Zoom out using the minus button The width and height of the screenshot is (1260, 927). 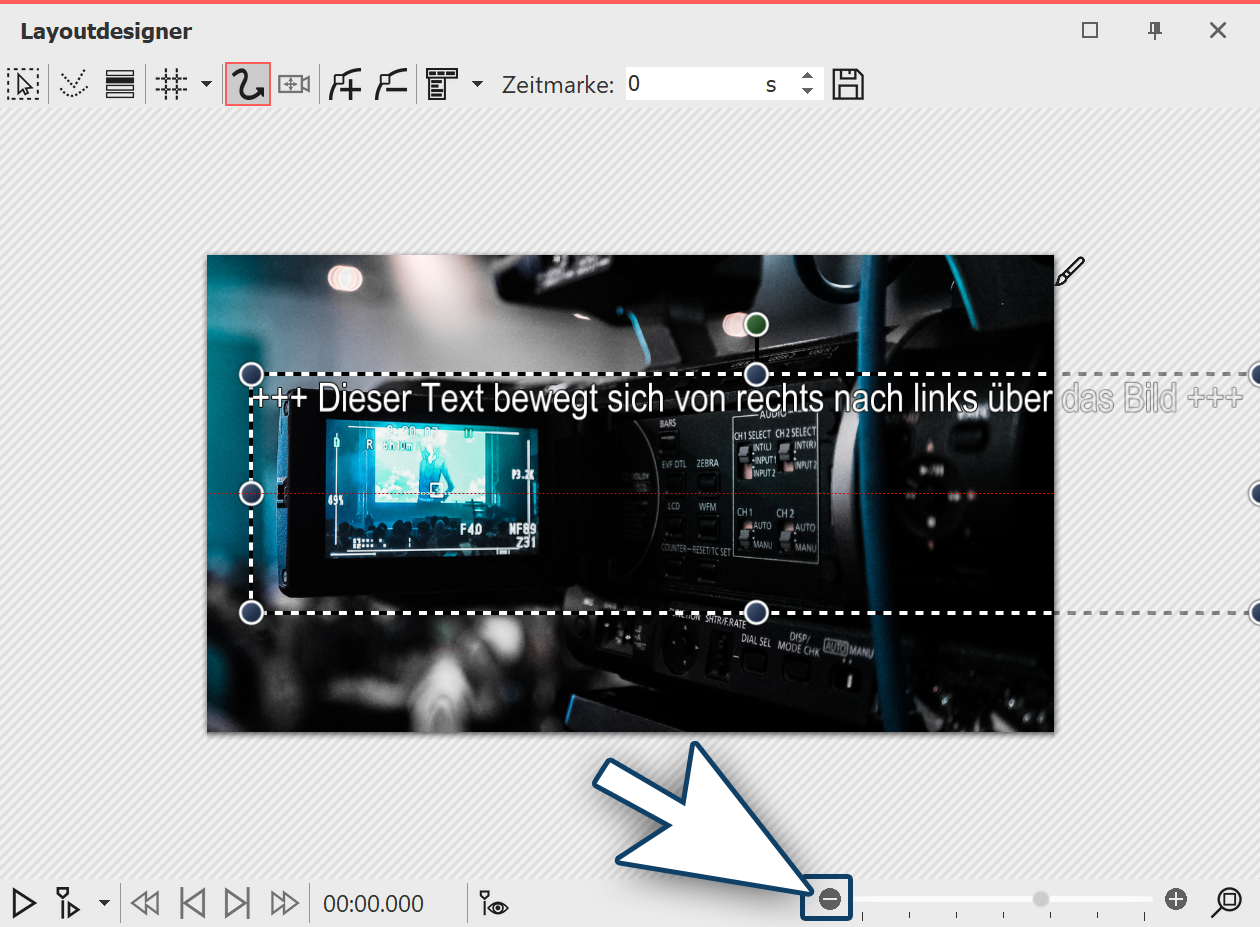(828, 898)
